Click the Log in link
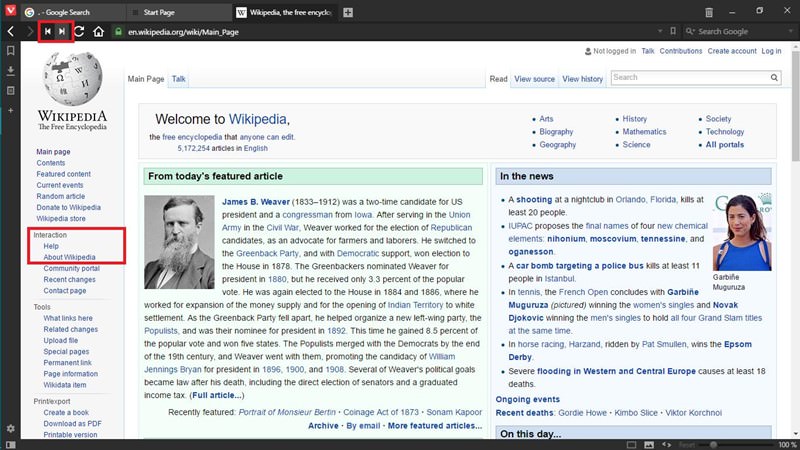800x450 pixels. pos(771,51)
